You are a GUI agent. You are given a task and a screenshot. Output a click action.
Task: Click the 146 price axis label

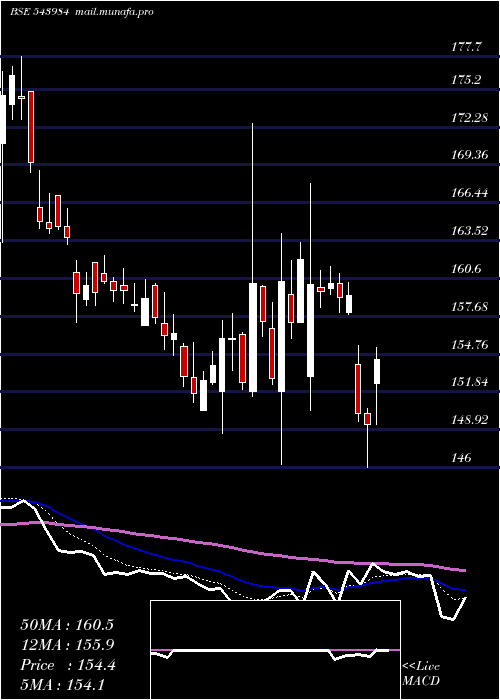pos(461,458)
